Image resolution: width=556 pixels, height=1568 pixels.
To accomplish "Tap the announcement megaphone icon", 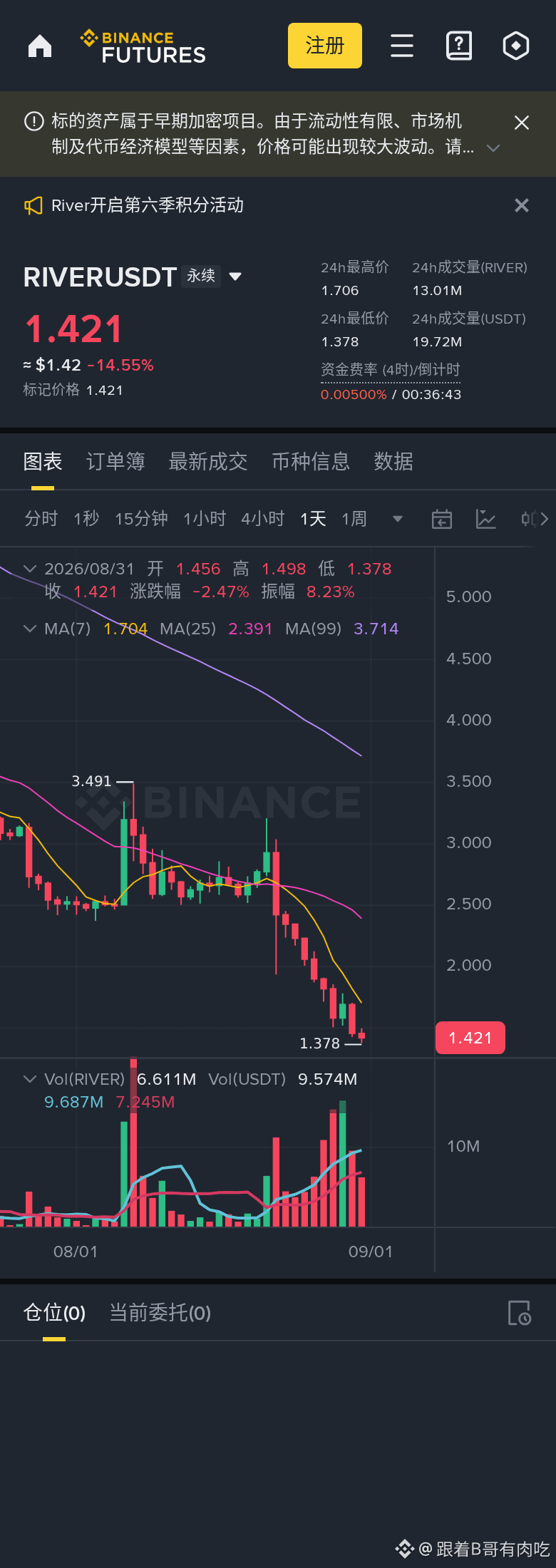I will (34, 206).
